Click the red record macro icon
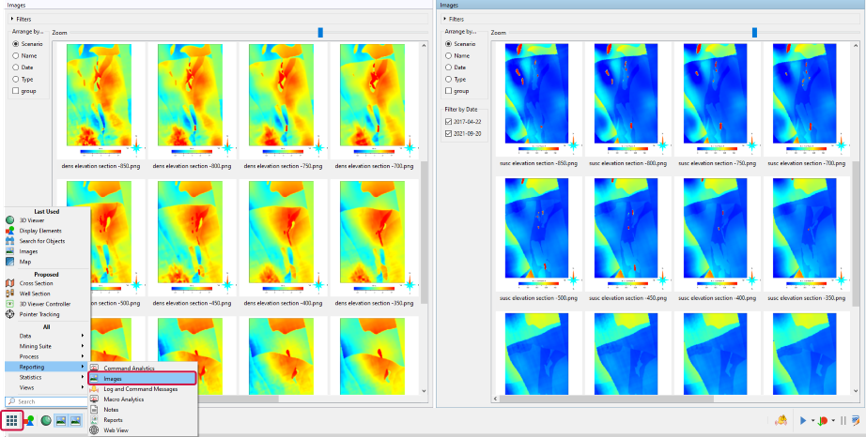This screenshot has height=437, width=866. [823, 421]
